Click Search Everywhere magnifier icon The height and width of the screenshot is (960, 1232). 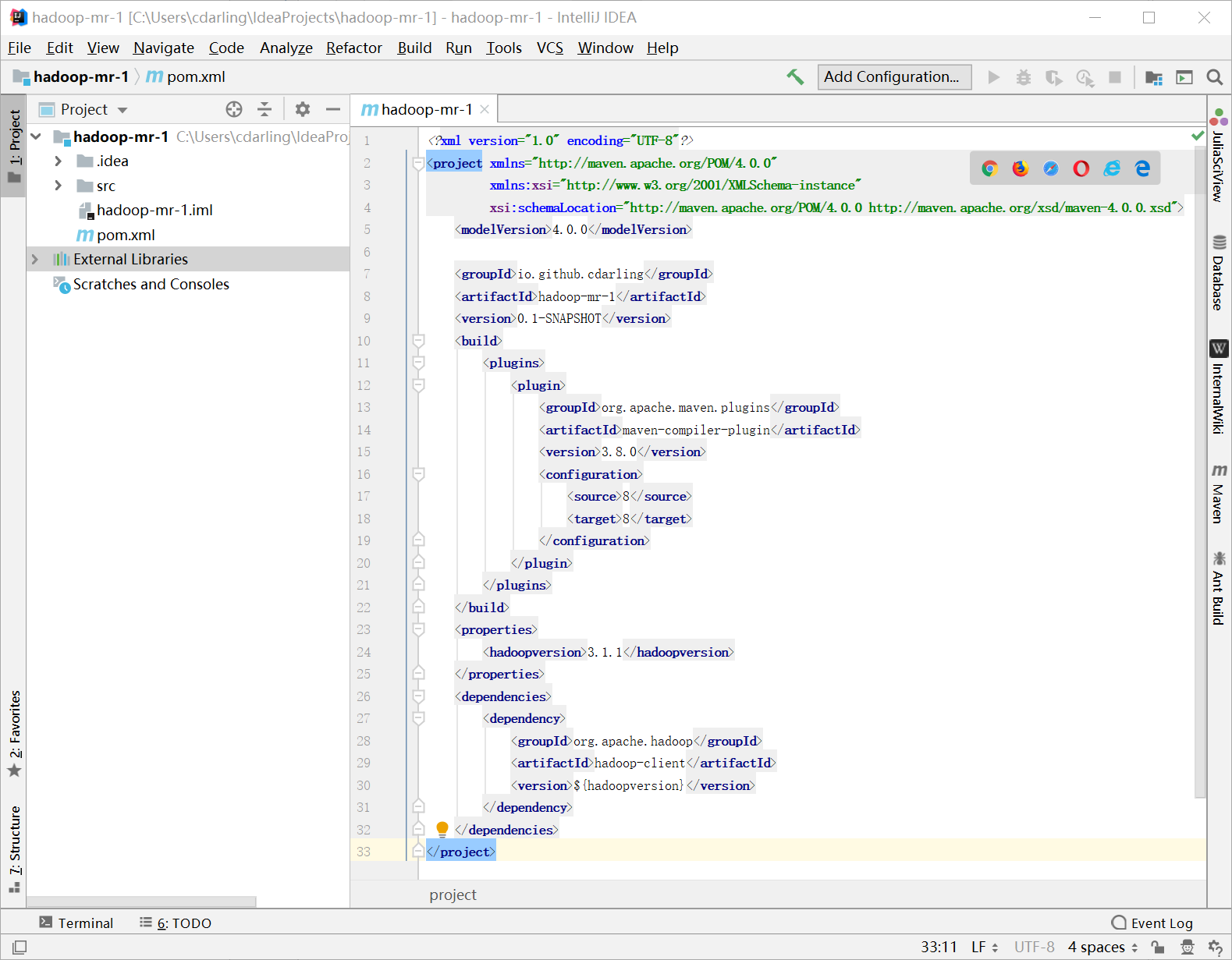[1214, 77]
